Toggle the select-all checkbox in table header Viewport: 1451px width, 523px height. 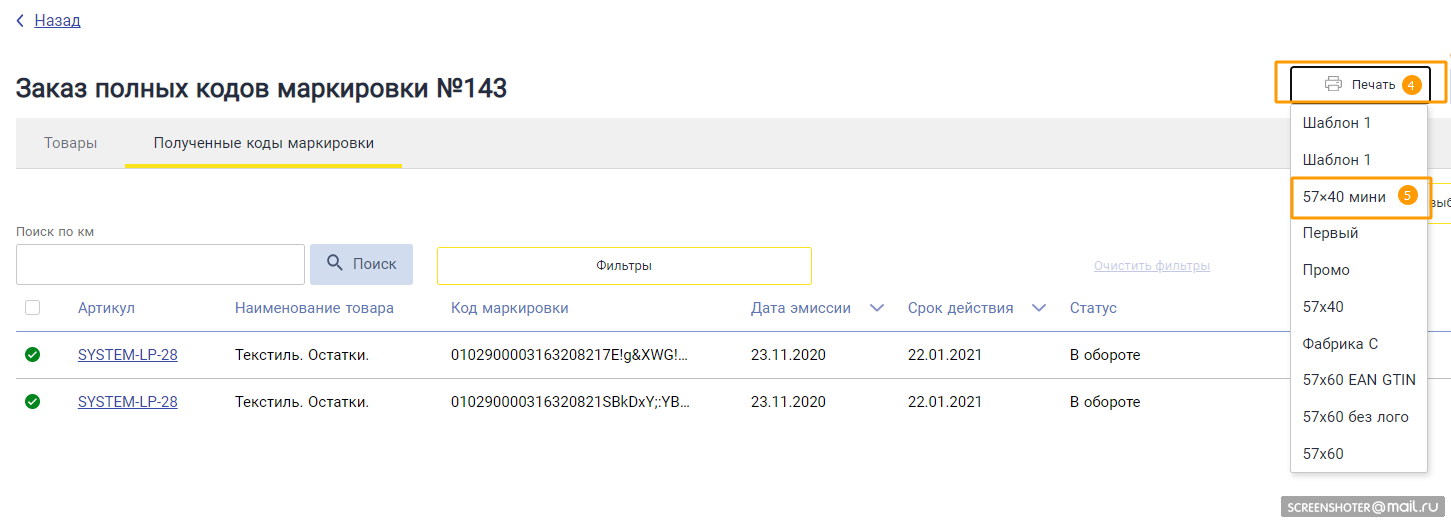pyautogui.click(x=32, y=308)
